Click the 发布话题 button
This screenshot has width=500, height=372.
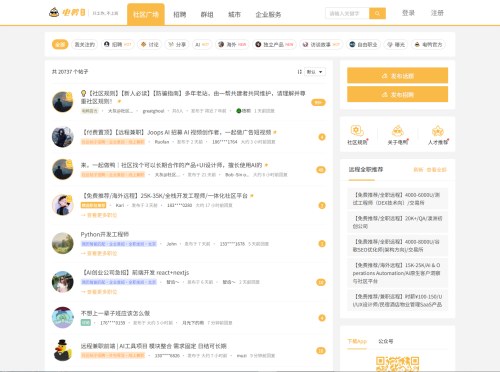pyautogui.click(x=397, y=76)
